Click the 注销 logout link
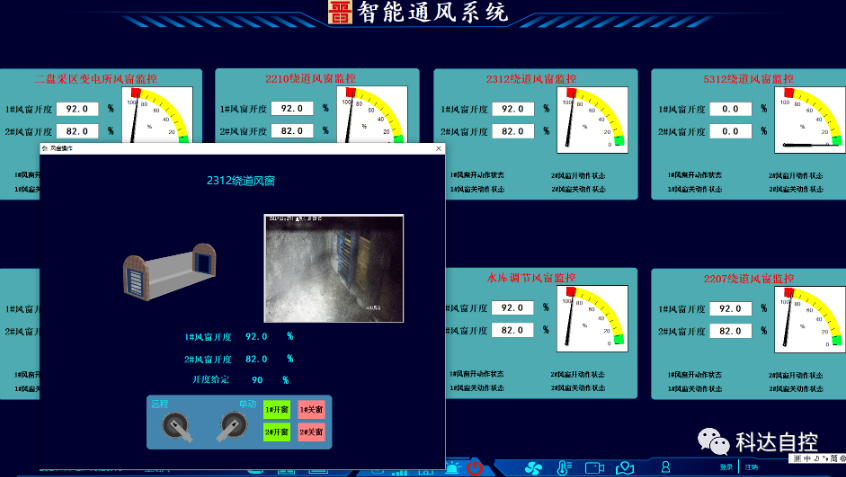This screenshot has width=846, height=477. [752, 467]
